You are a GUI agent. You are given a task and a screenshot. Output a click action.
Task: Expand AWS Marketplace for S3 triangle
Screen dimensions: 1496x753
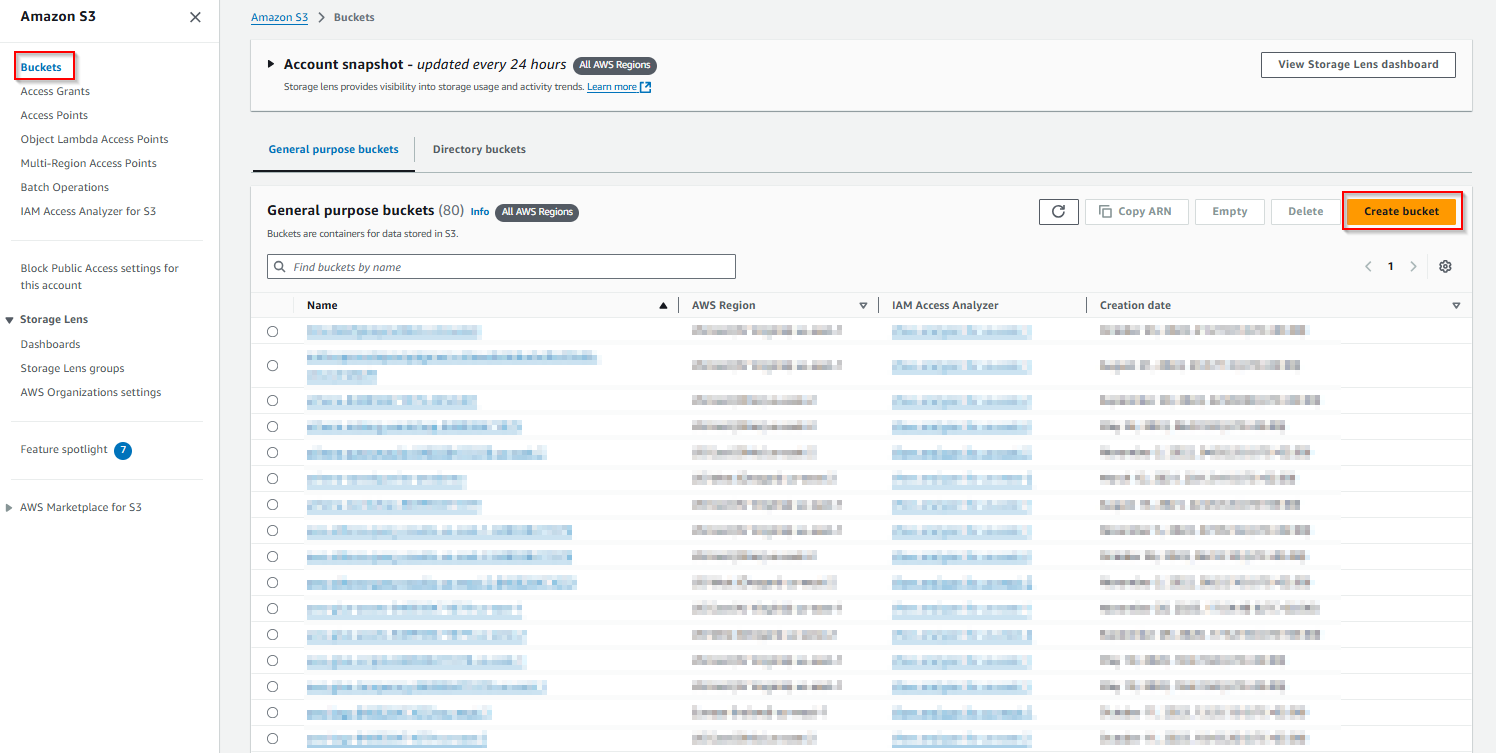point(10,508)
